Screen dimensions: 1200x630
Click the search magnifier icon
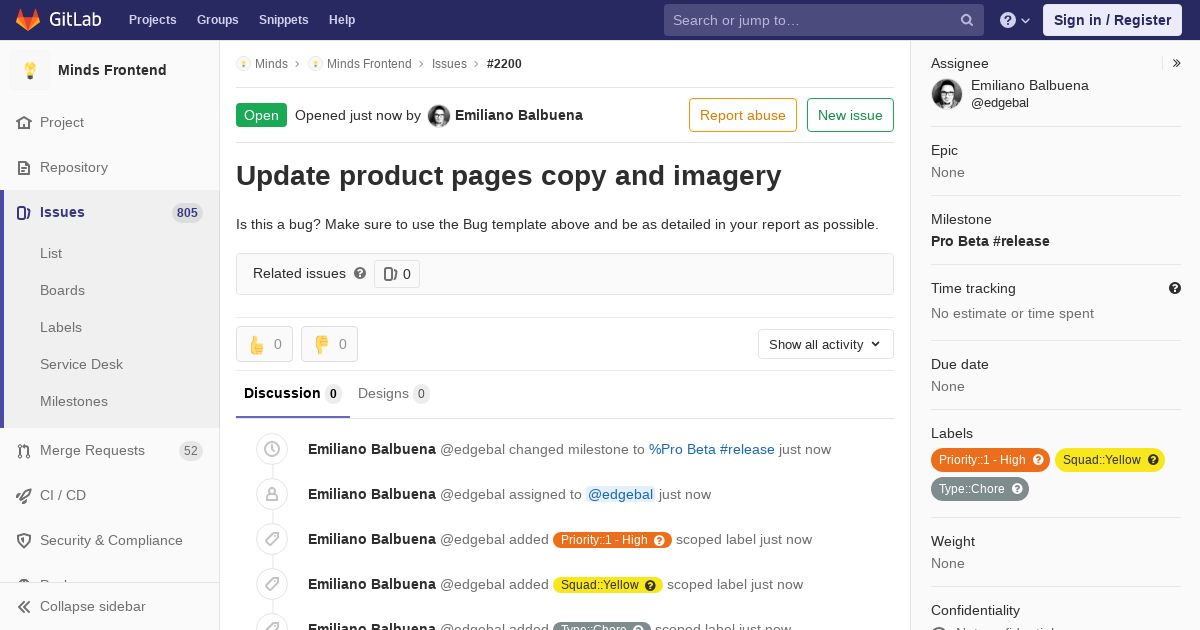(x=967, y=20)
